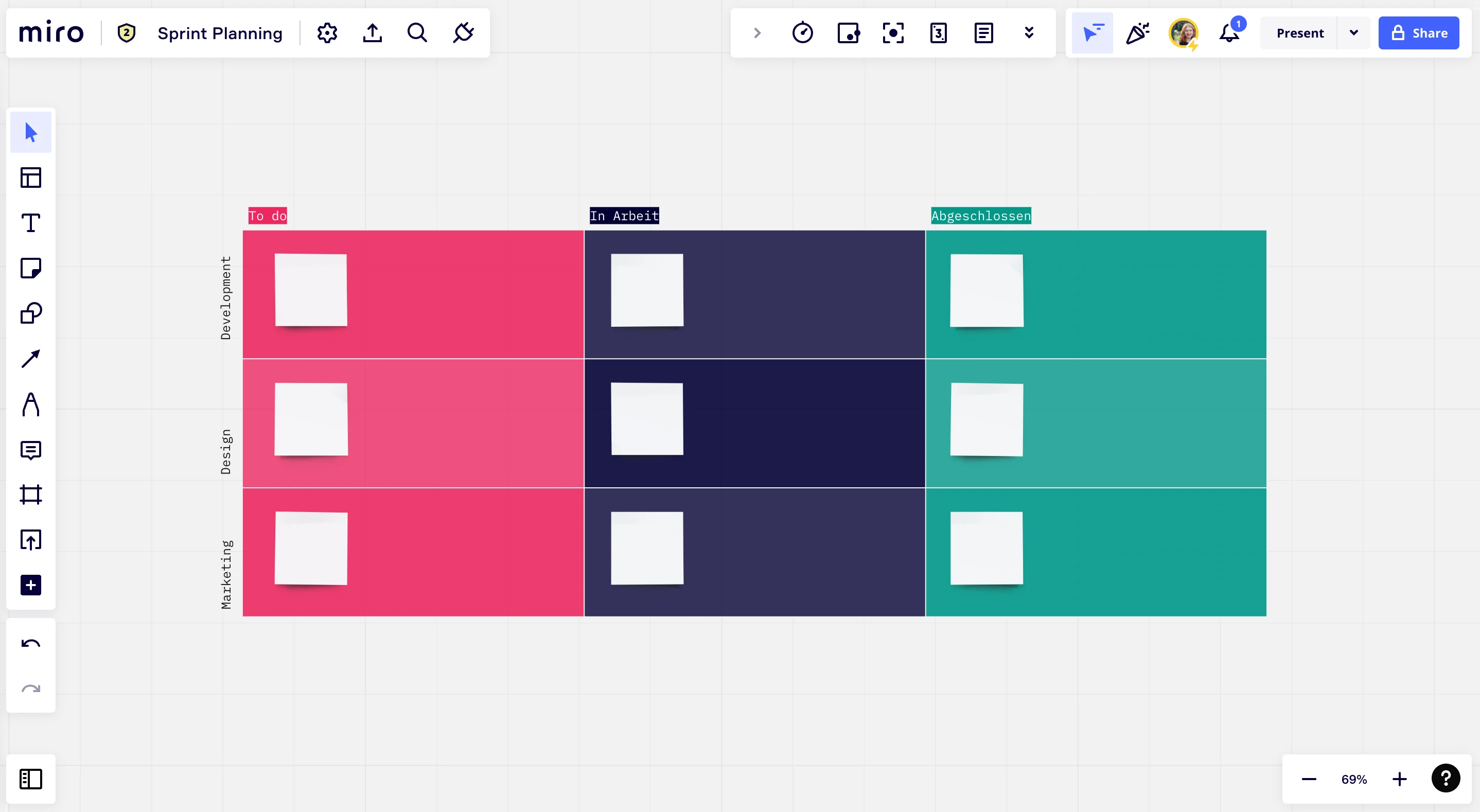
Task: Toggle the frames panel at bottom-left
Action: pos(30,779)
